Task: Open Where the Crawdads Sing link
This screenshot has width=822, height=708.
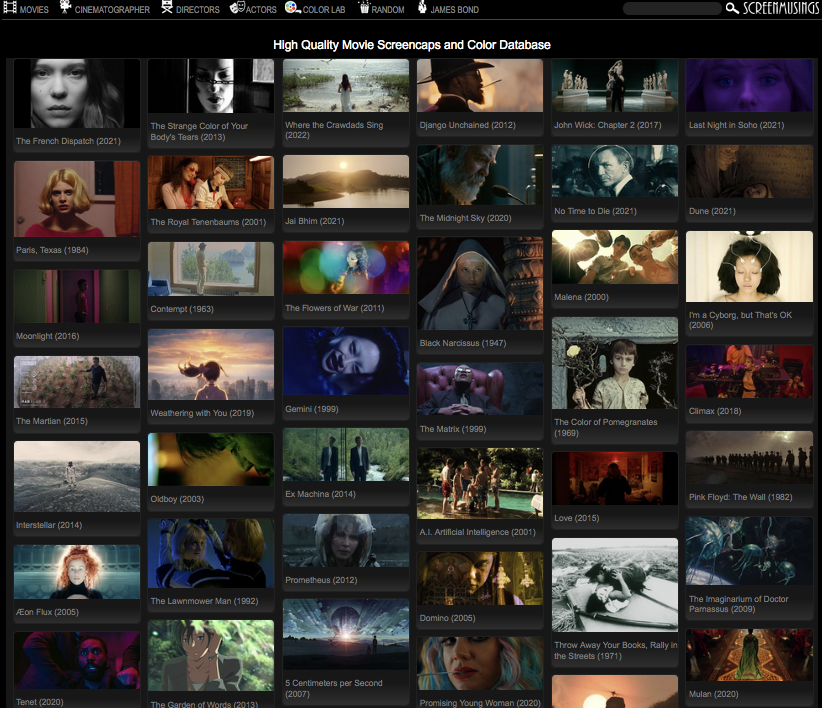Action: click(x=334, y=130)
